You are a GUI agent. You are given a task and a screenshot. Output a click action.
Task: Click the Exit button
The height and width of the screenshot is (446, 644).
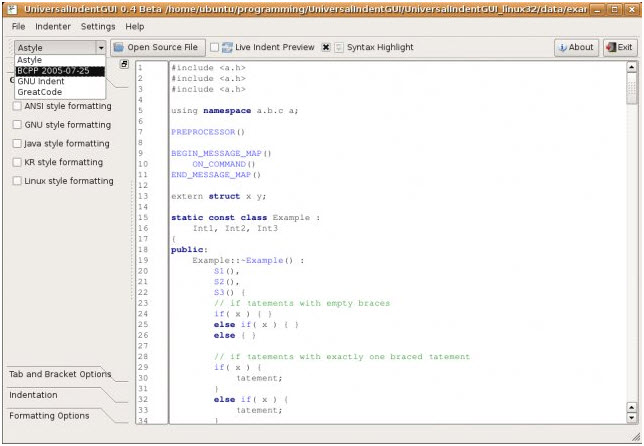(620, 48)
